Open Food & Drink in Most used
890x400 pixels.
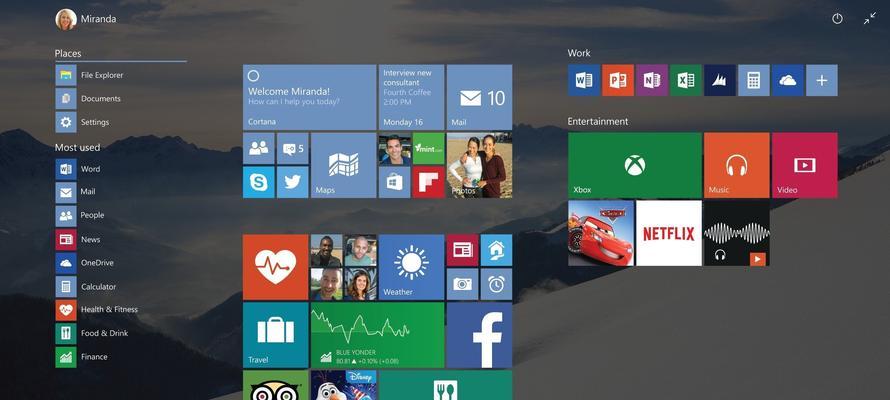pyautogui.click(x=93, y=334)
